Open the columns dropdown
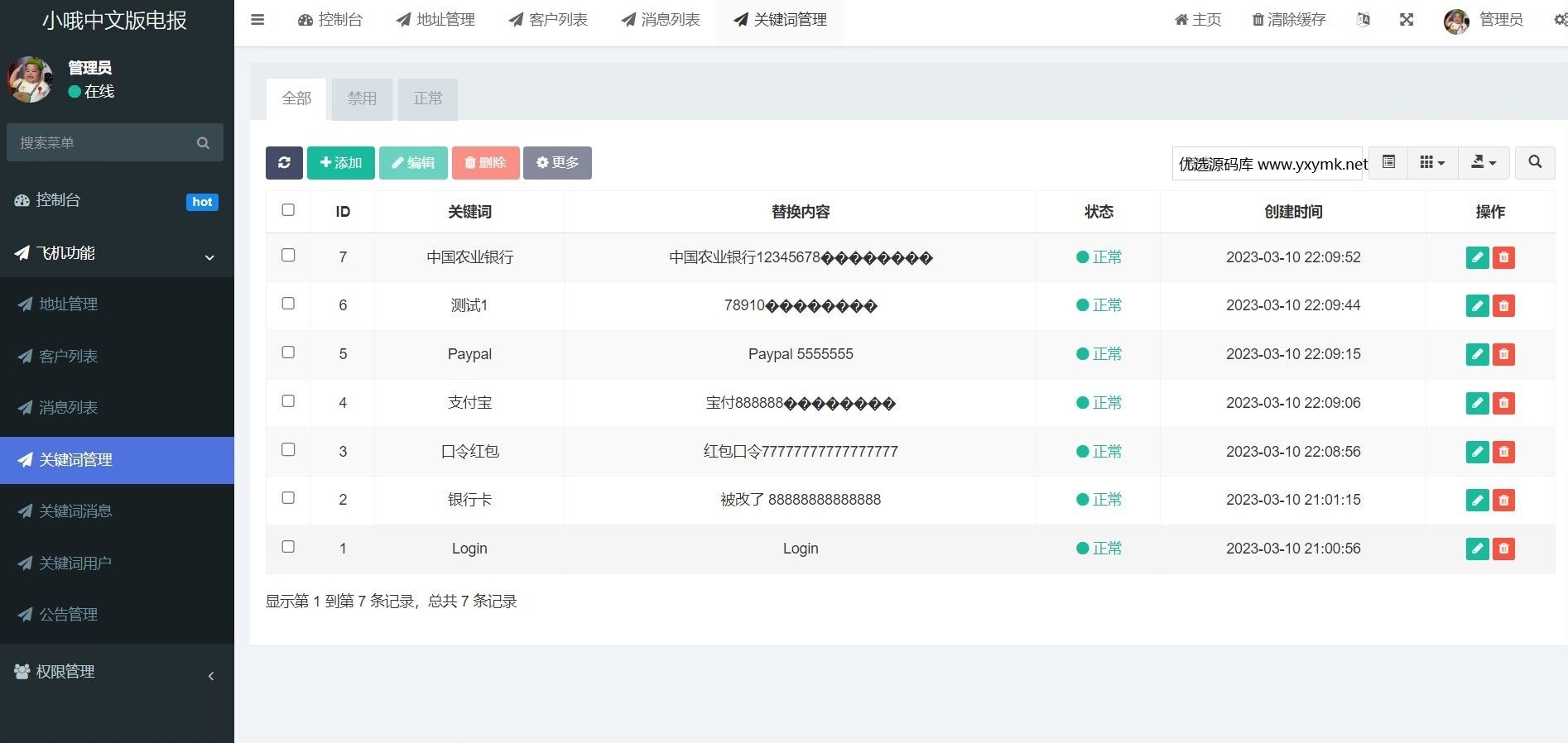Screen dimensions: 1568x743 click(x=1432, y=163)
